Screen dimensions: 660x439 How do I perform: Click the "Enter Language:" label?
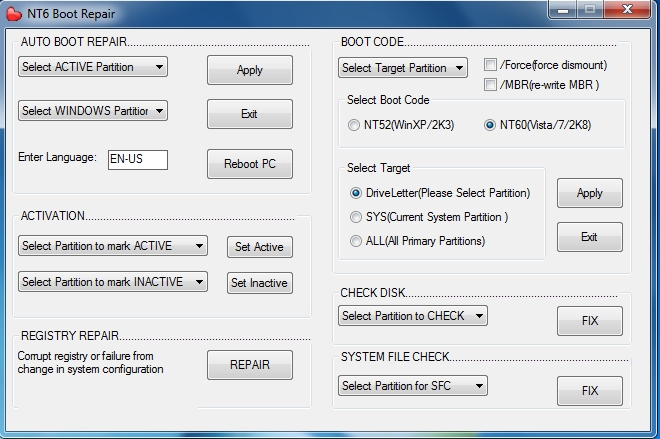point(57,157)
